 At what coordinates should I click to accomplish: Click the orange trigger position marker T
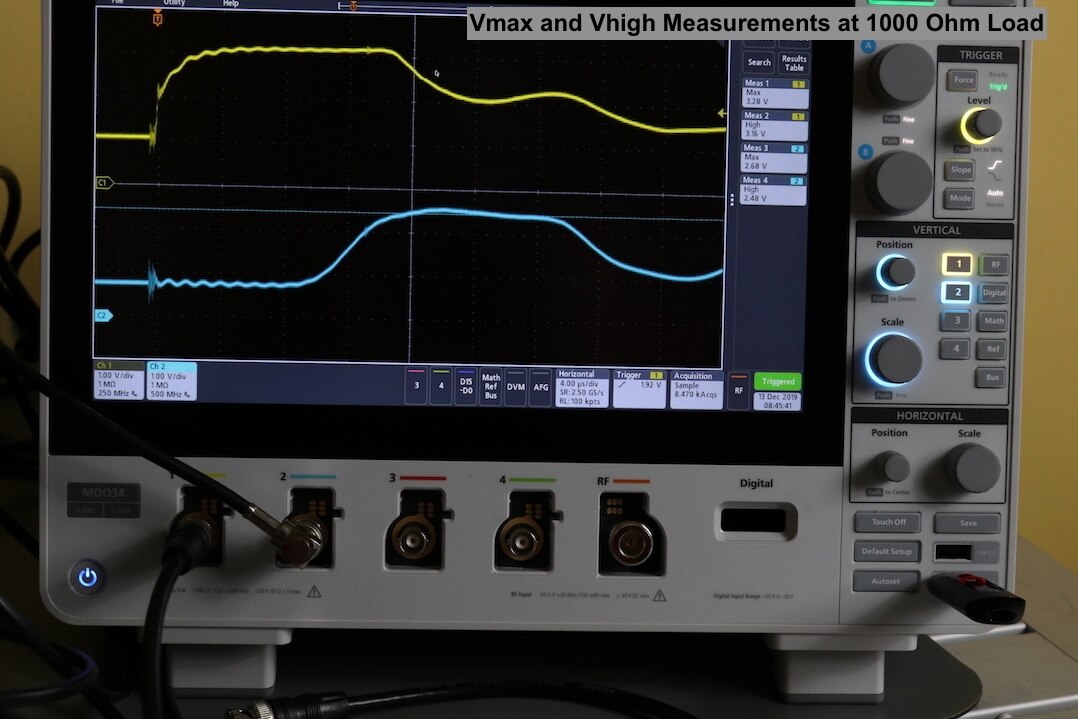(x=157, y=19)
